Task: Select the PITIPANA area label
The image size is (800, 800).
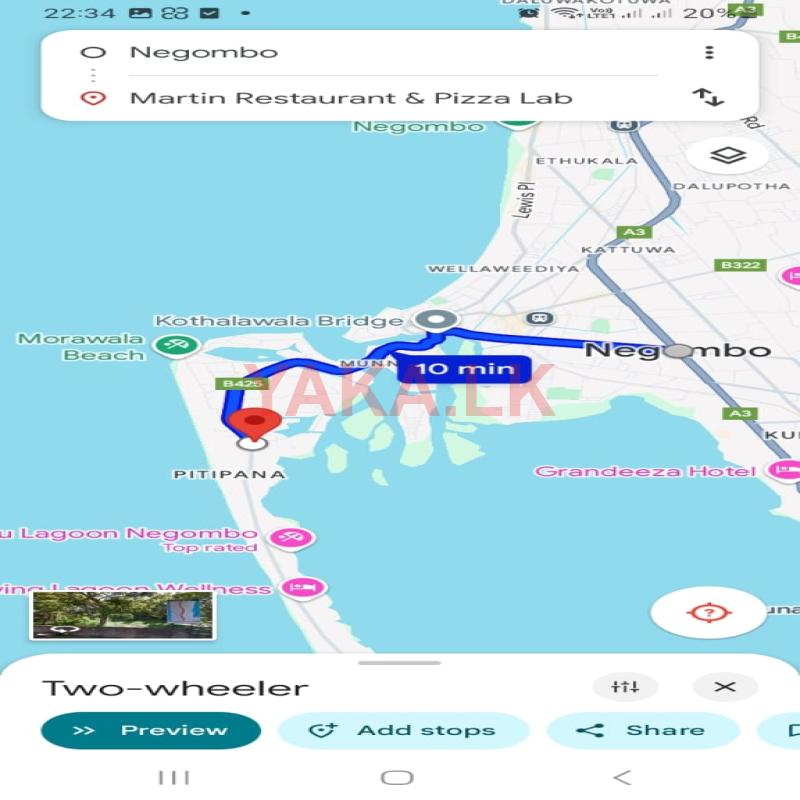Action: [x=229, y=474]
